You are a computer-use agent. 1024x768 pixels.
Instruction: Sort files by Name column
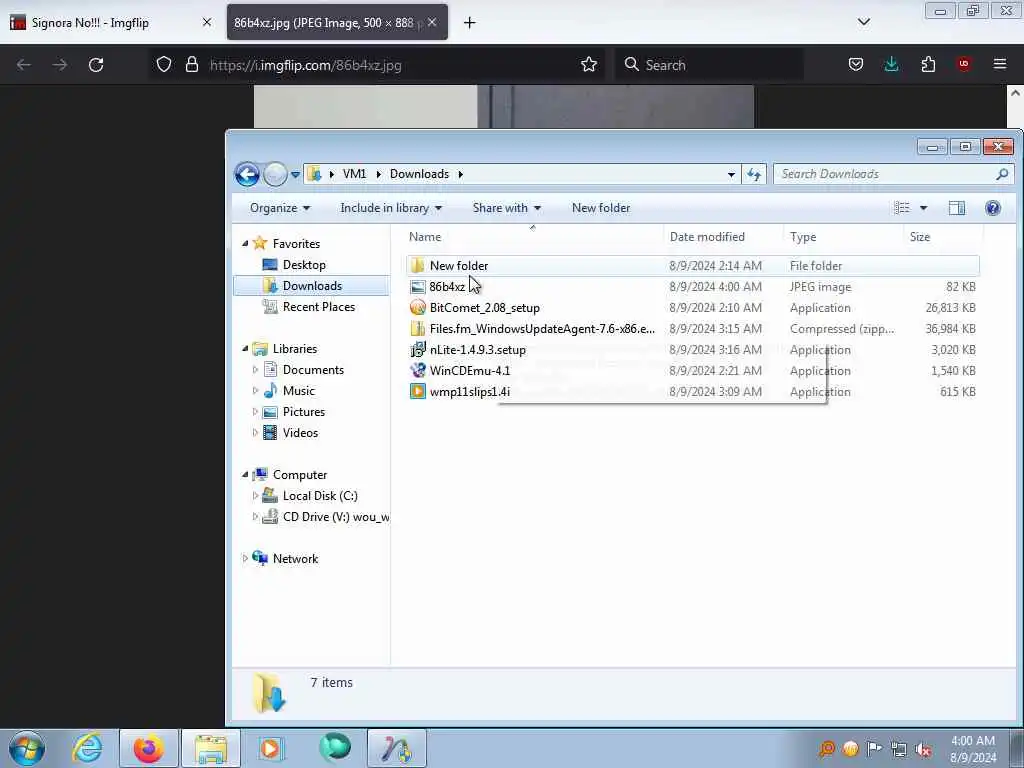tap(533, 236)
